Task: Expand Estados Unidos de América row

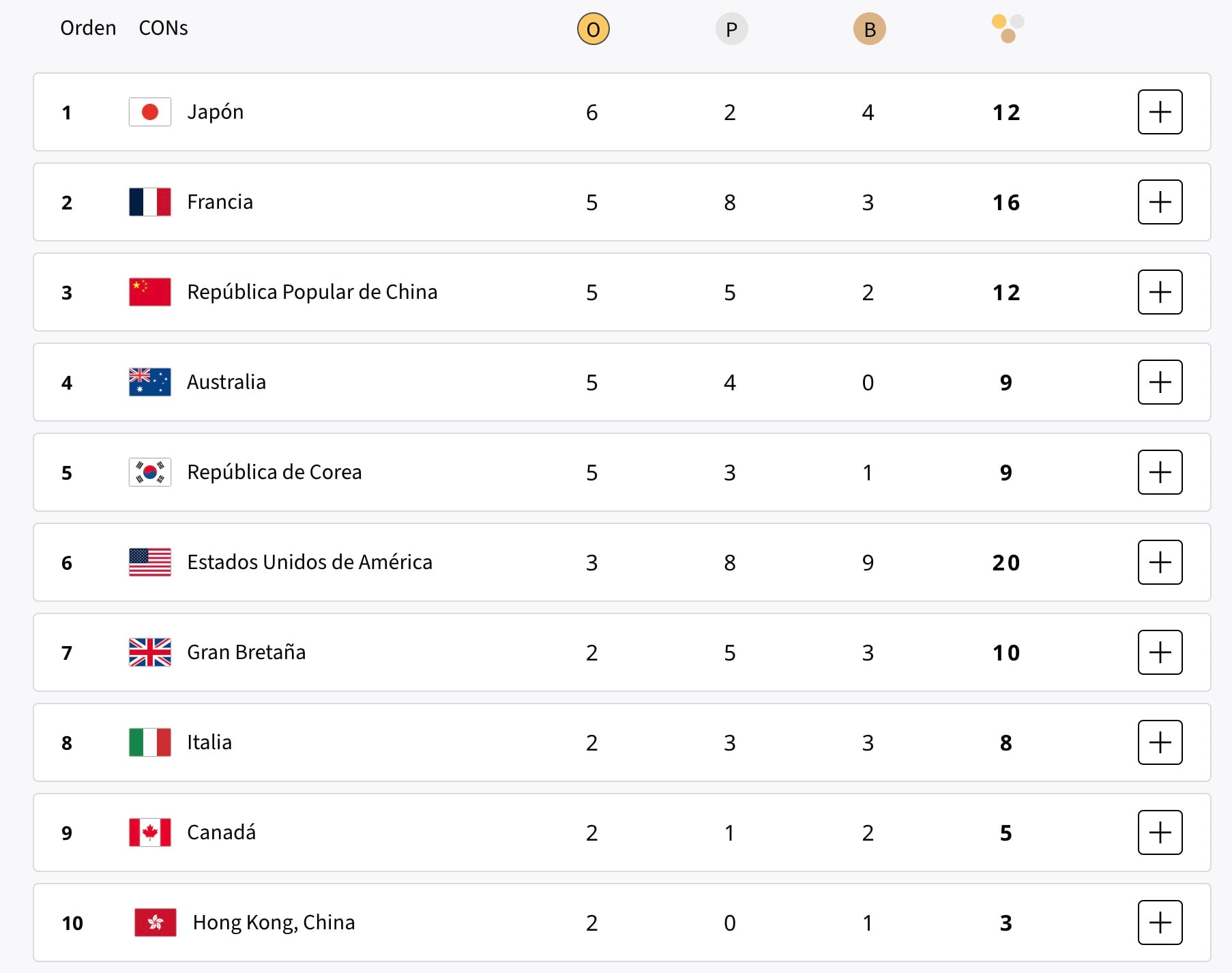Action: [x=1160, y=562]
